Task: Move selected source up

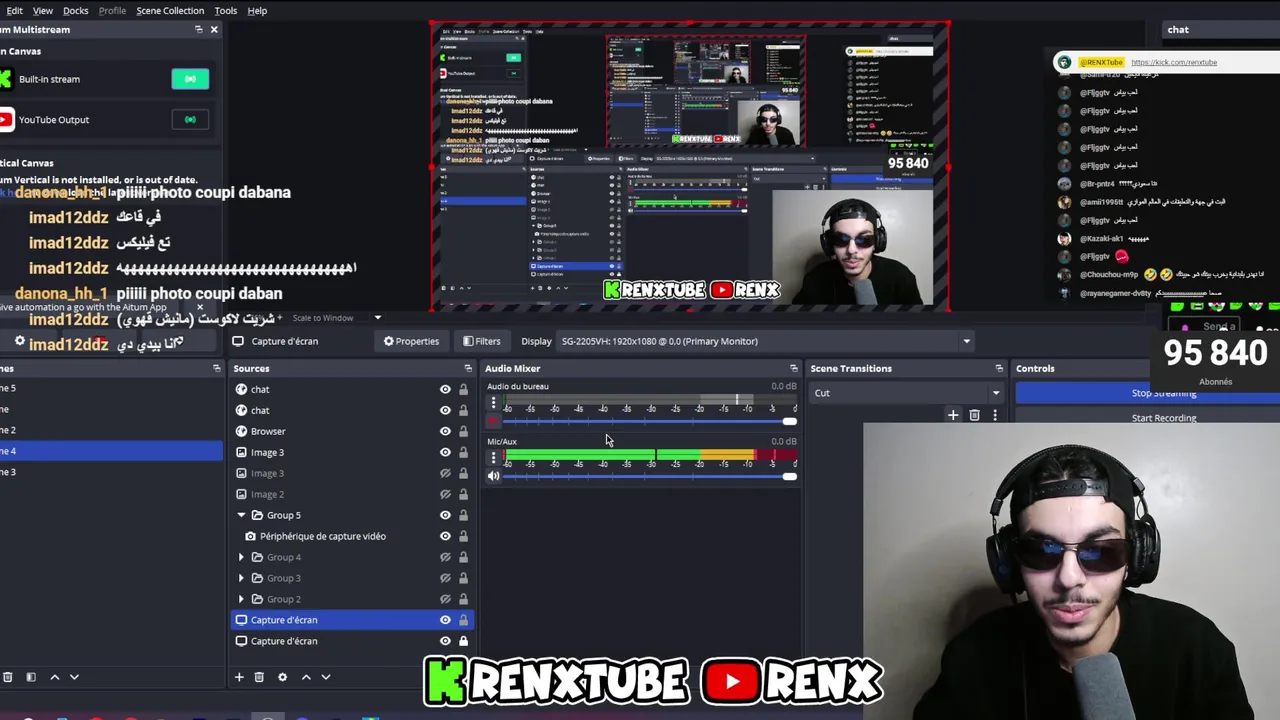Action: 306,677
